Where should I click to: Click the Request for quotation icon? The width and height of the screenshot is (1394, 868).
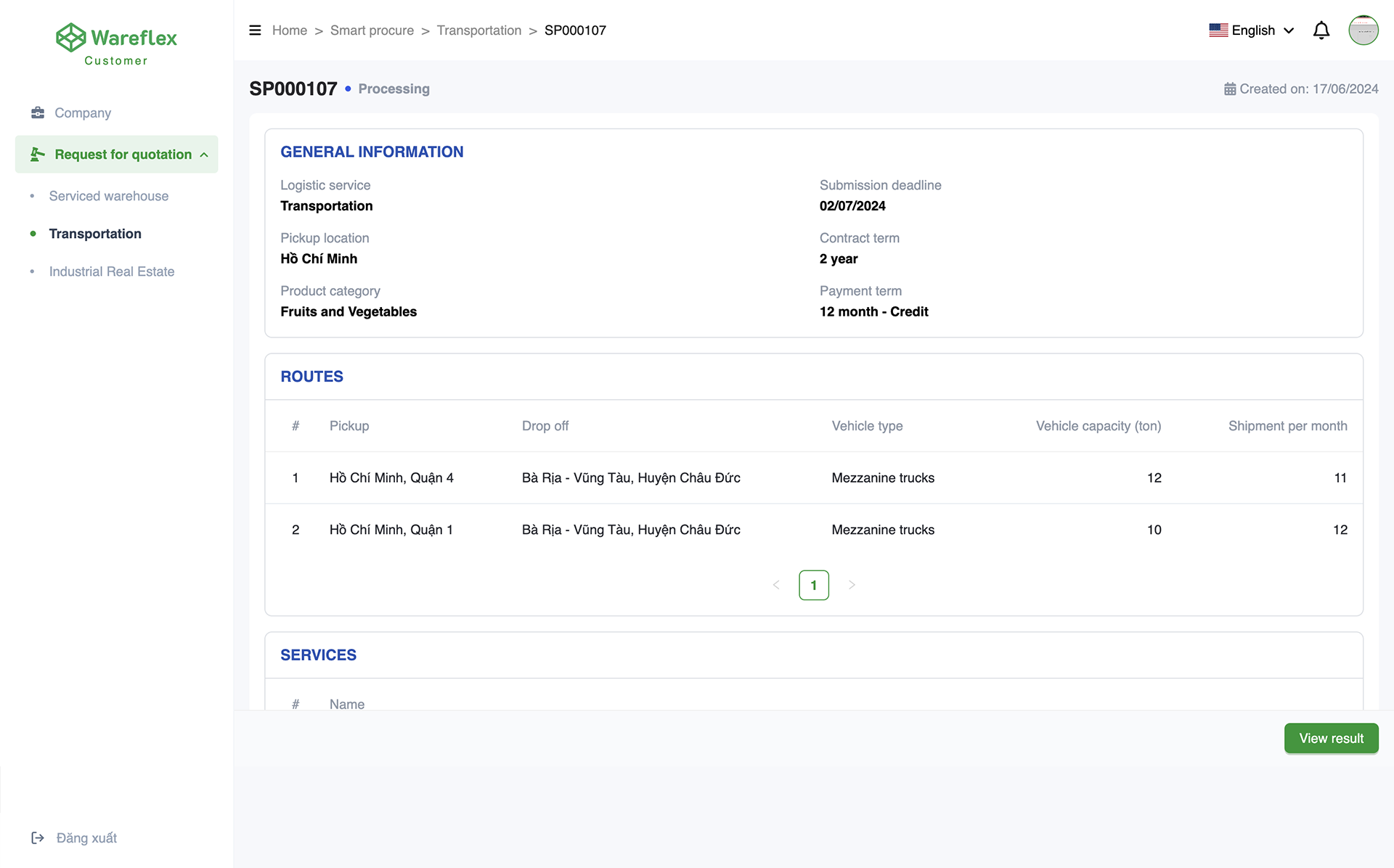pyautogui.click(x=38, y=154)
